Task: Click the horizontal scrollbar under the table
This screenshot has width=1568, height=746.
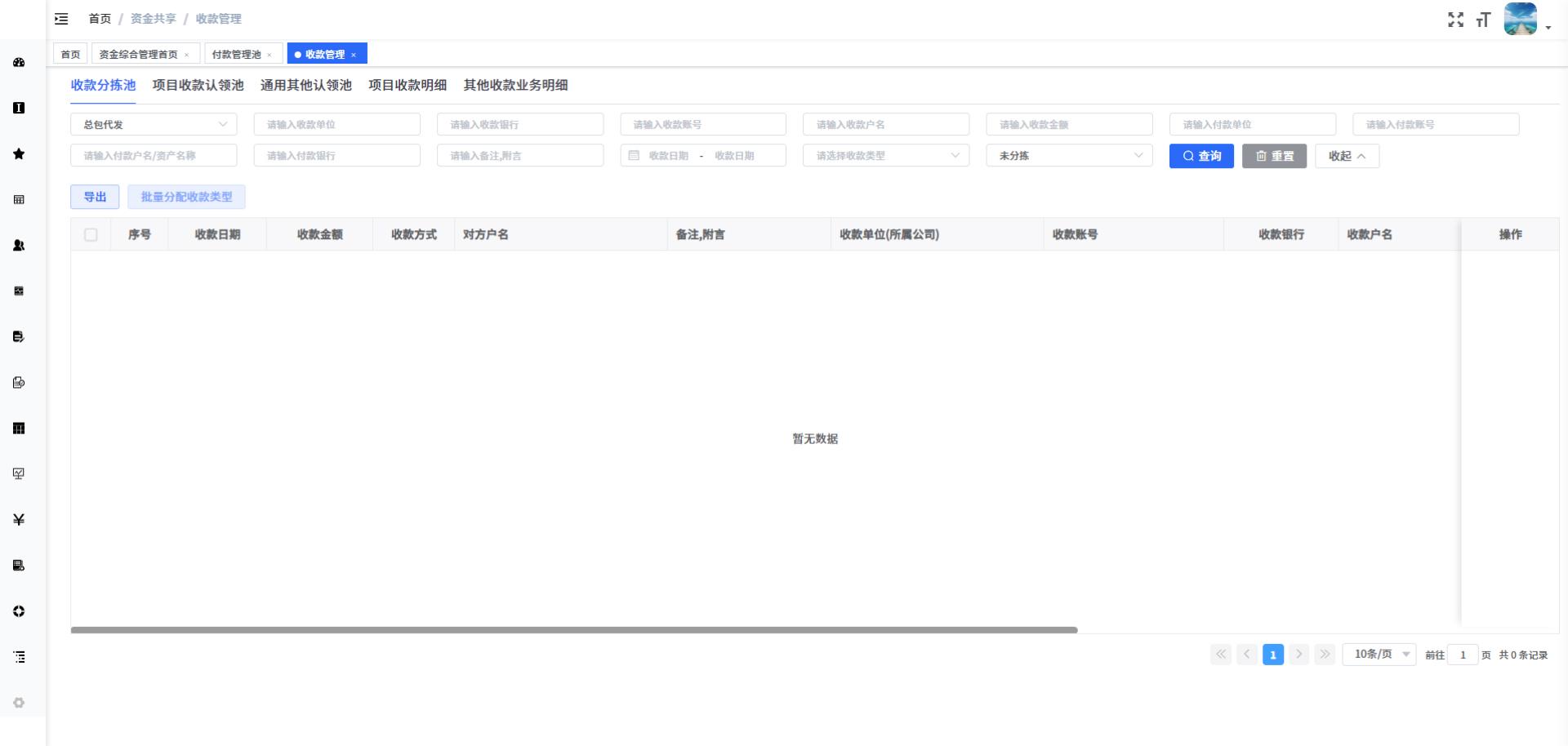Action: 573,630
